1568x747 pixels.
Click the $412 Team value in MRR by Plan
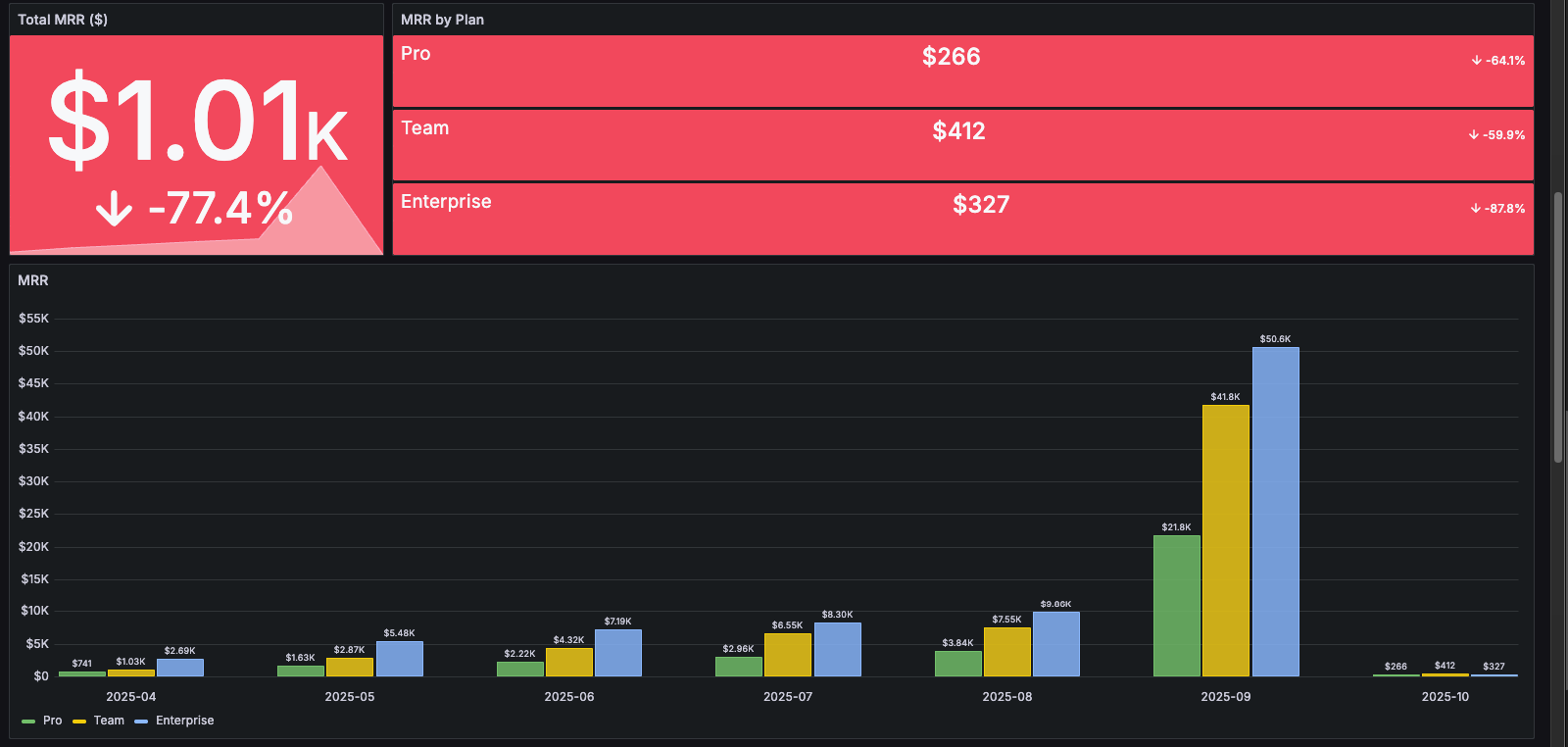[959, 131]
